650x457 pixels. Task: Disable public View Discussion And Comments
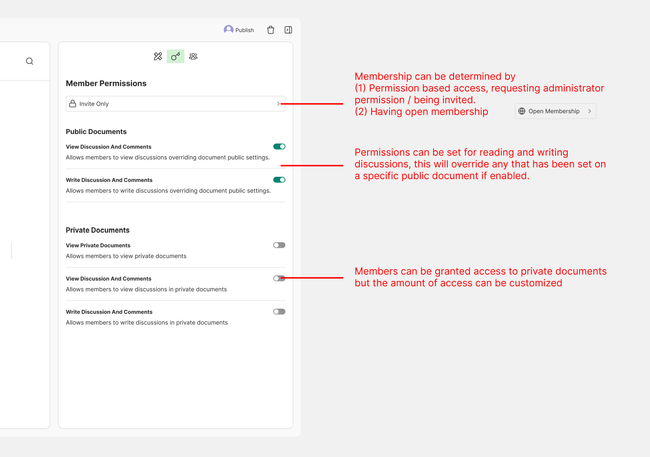tap(279, 146)
